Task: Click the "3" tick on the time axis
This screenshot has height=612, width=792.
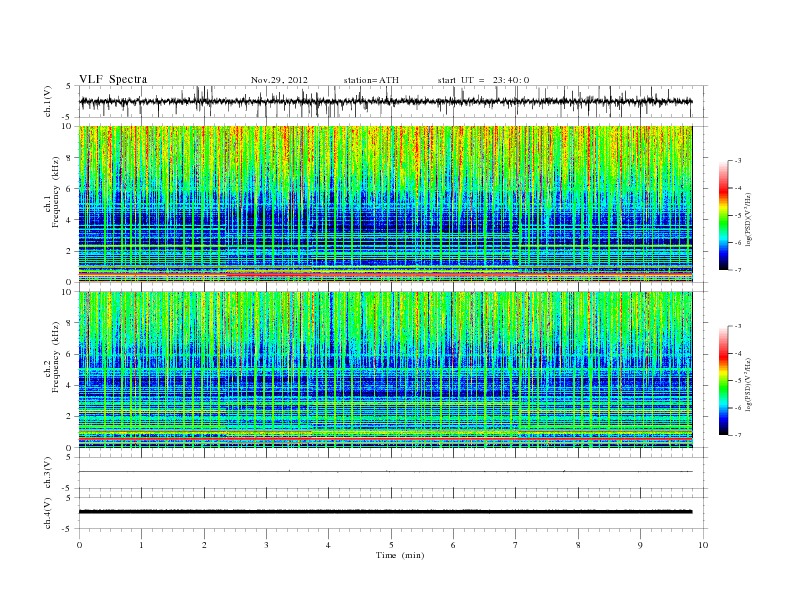Action: coord(266,545)
